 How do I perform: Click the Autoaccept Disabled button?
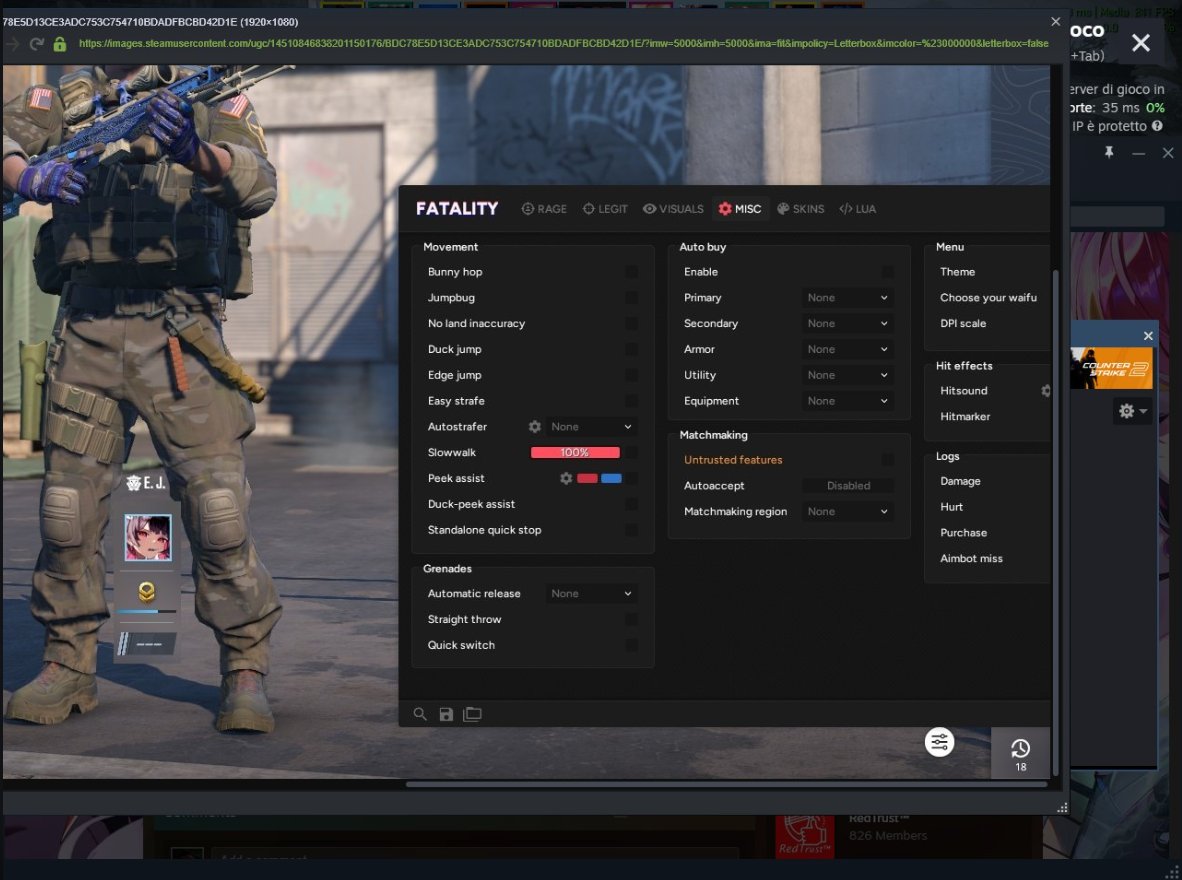pyautogui.click(x=848, y=486)
